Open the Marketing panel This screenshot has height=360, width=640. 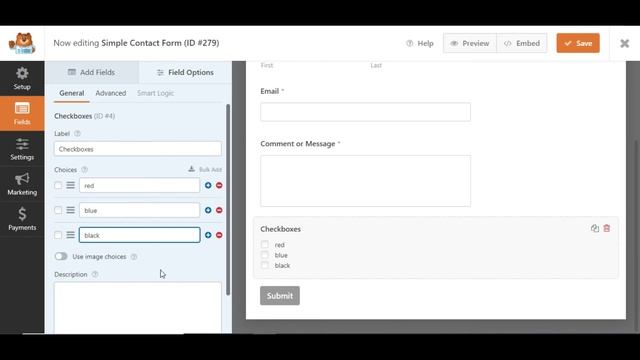click(x=22, y=184)
